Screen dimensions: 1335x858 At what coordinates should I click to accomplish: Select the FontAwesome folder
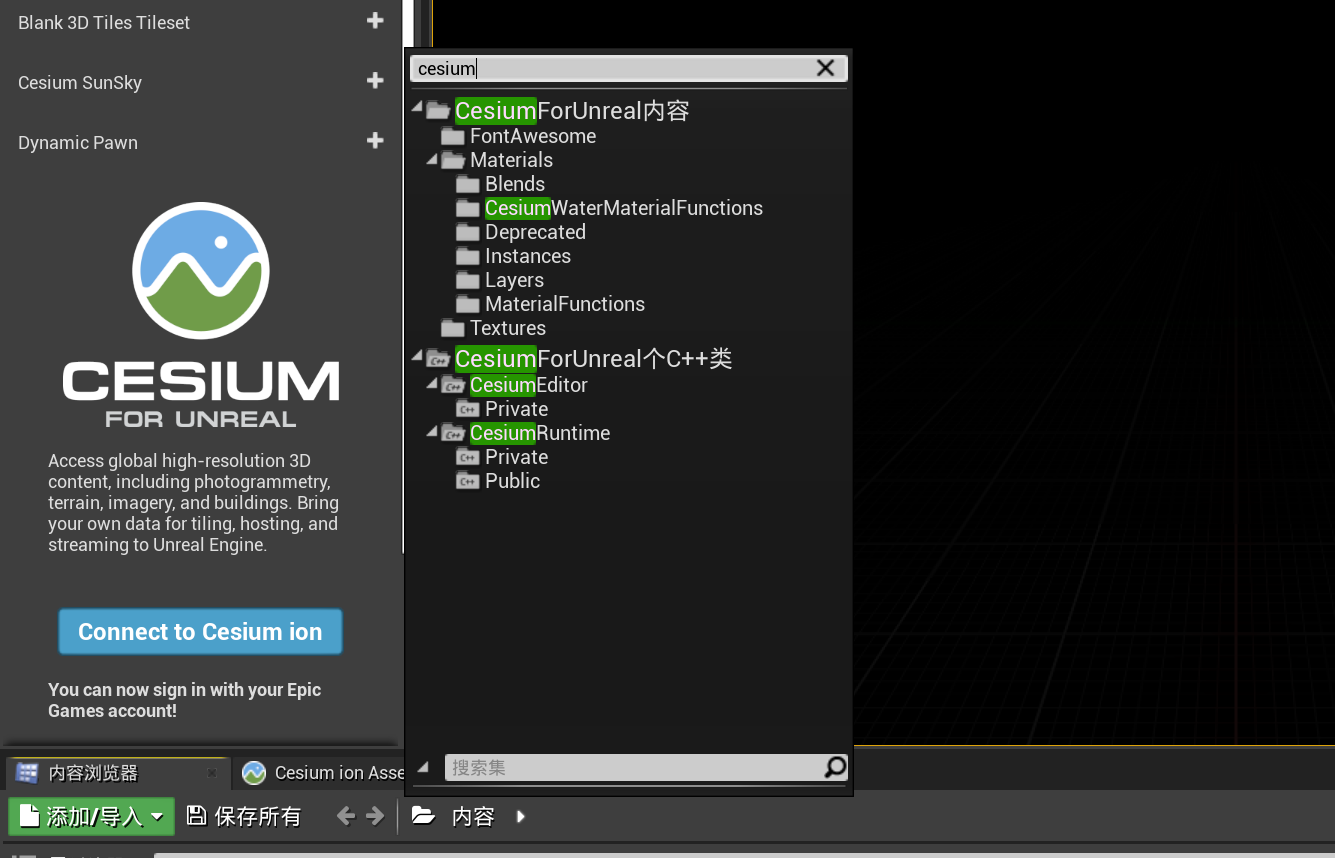tap(532, 136)
